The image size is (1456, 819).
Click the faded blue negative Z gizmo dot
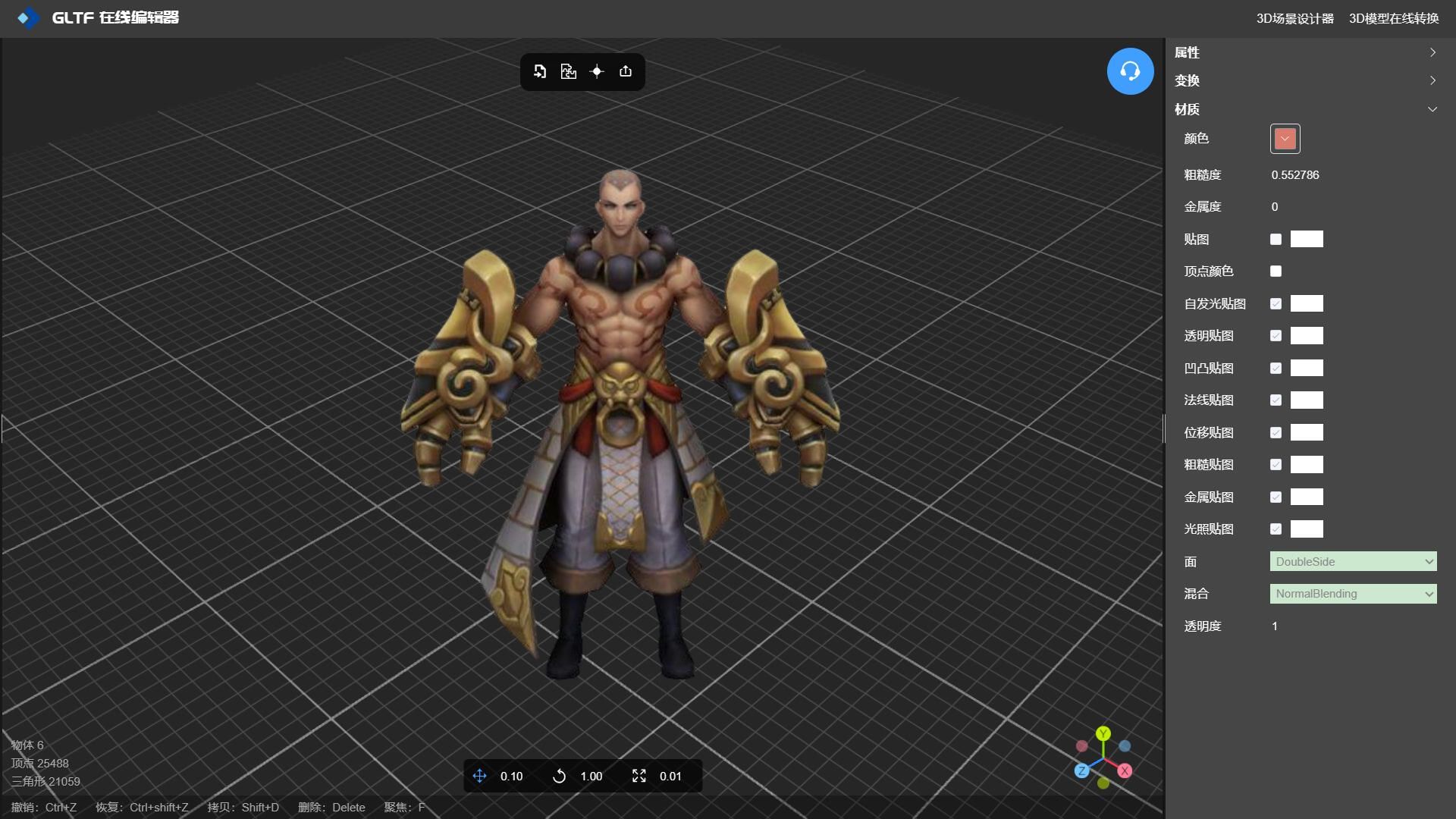[x=1125, y=746]
